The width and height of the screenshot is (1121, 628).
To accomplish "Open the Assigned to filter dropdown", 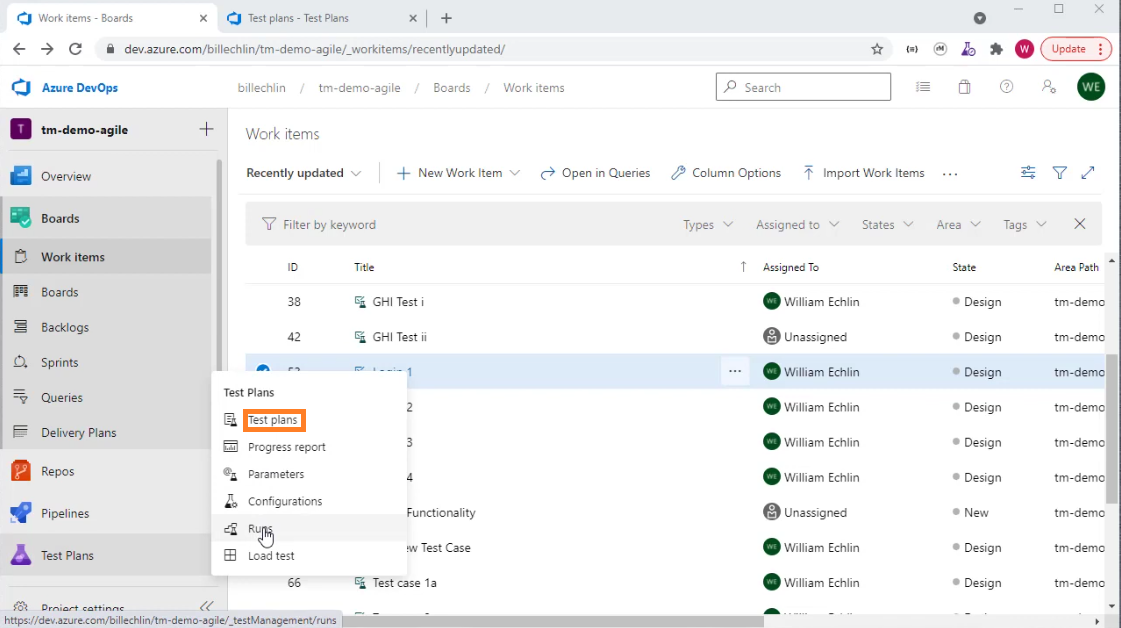I will tap(796, 224).
